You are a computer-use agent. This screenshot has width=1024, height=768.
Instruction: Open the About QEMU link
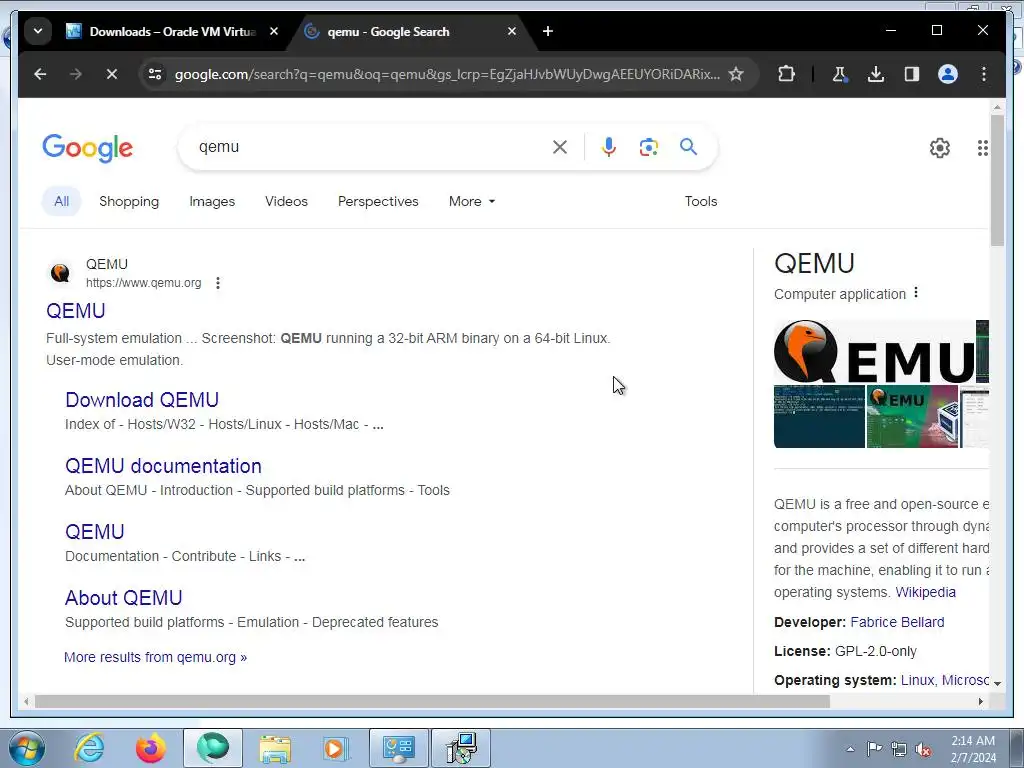[x=123, y=598]
